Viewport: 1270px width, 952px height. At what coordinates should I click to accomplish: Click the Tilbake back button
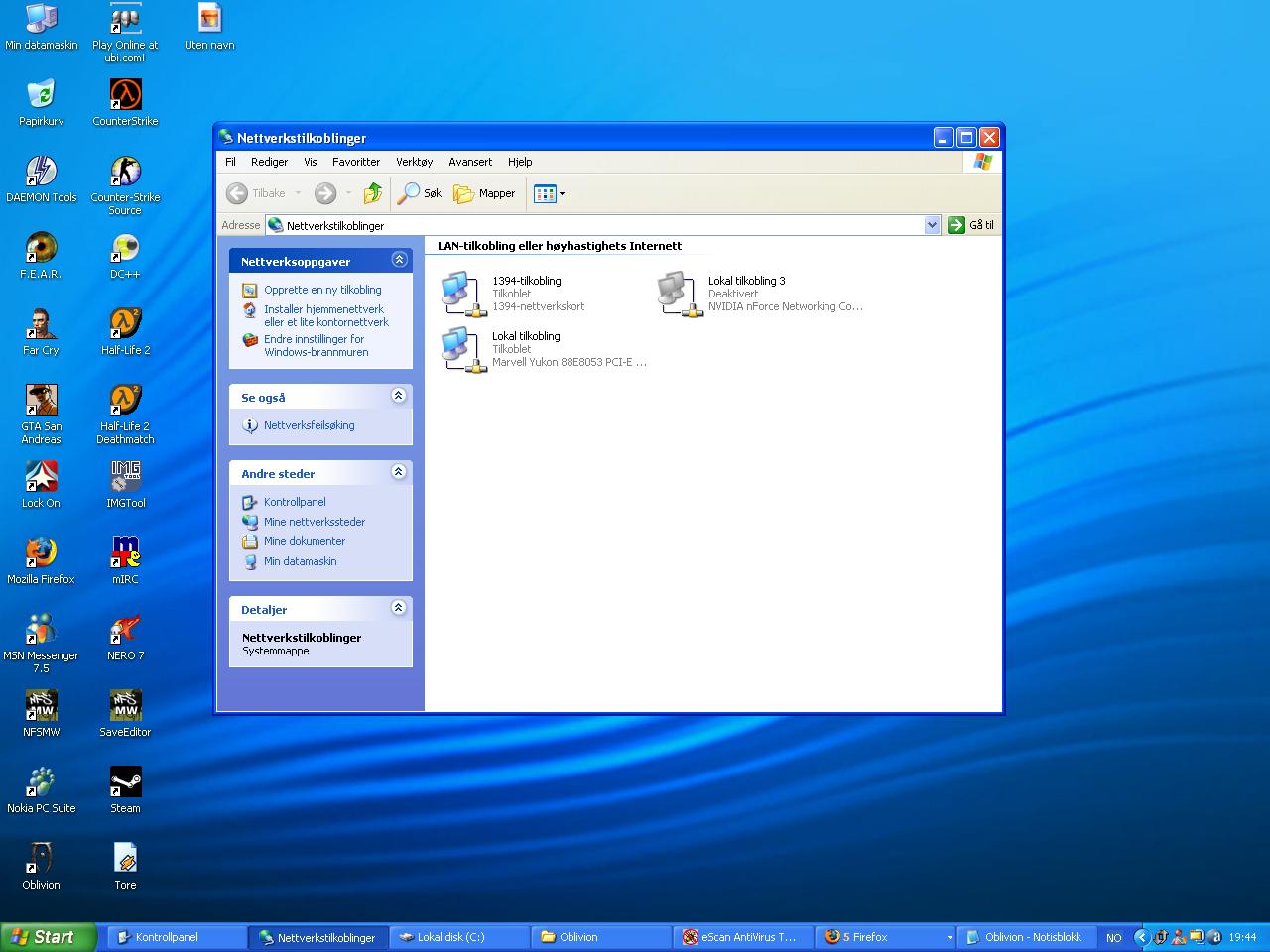(256, 193)
